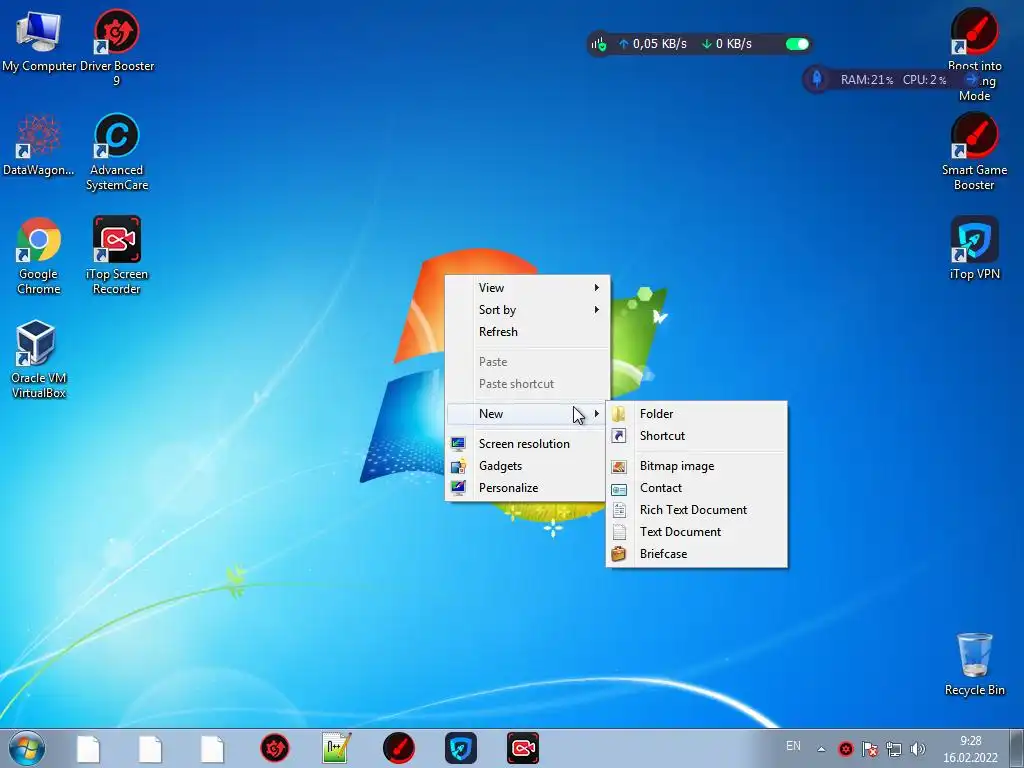Create a new Bitmap image
The image size is (1024, 768).
click(697, 466)
